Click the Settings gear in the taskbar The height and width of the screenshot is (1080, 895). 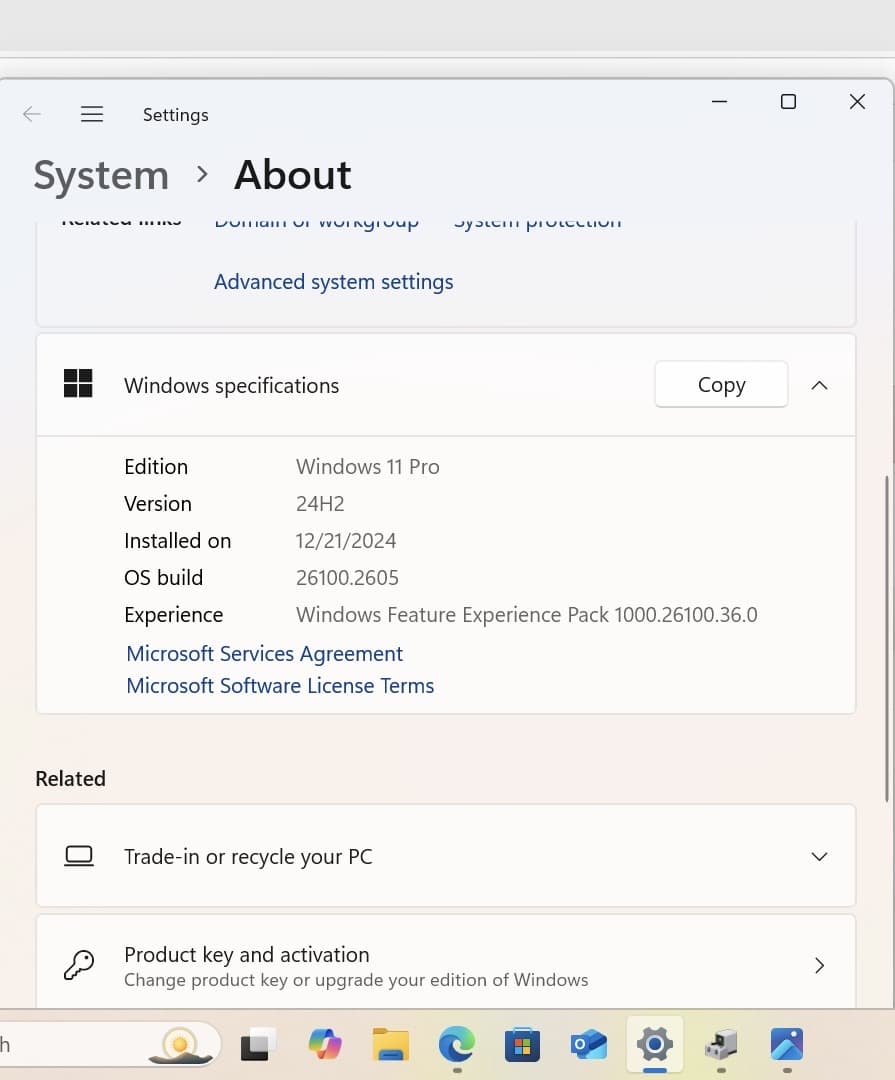(x=655, y=1045)
